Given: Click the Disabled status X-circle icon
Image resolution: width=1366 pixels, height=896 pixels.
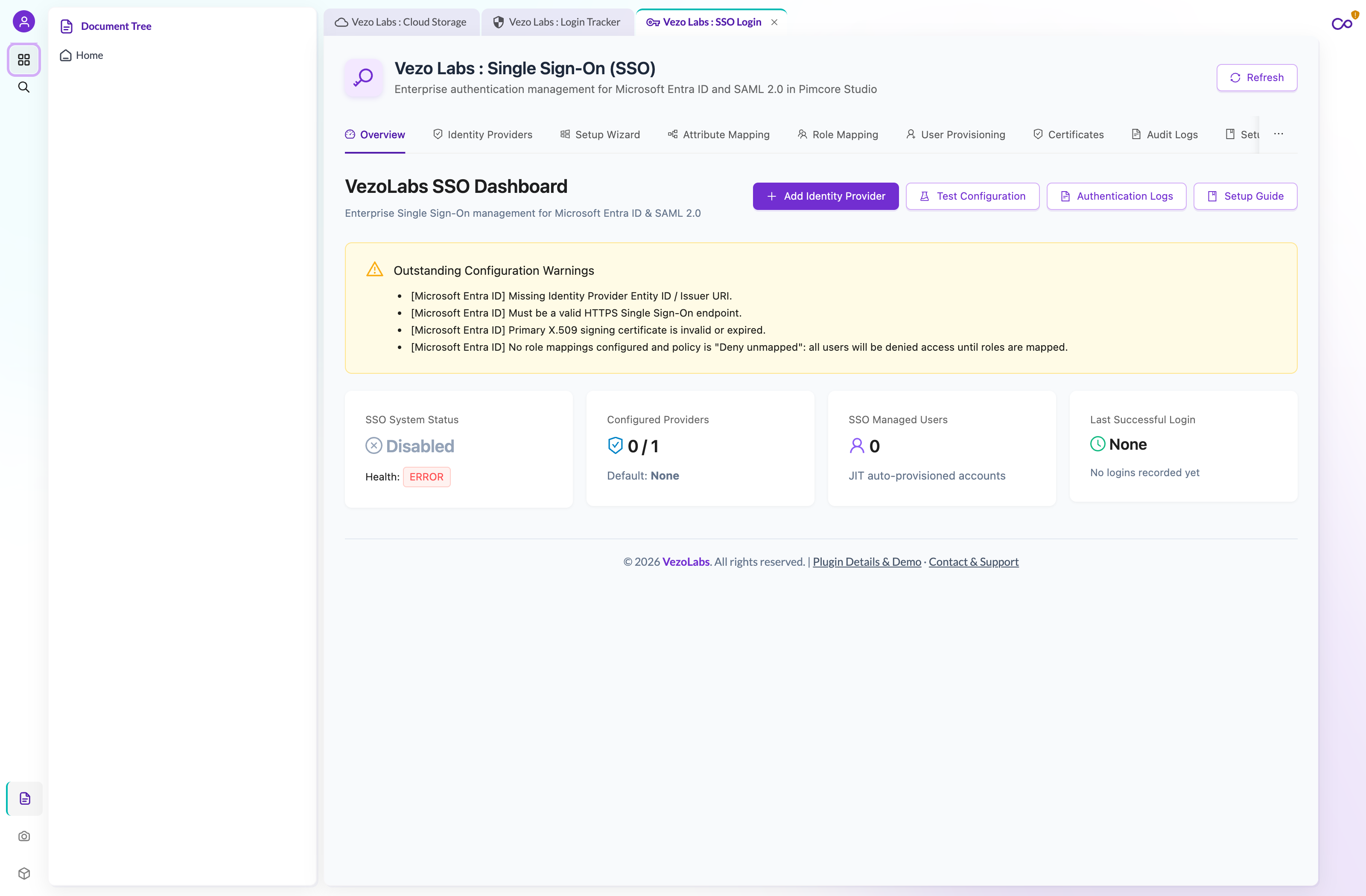Looking at the screenshot, I should pos(374,446).
